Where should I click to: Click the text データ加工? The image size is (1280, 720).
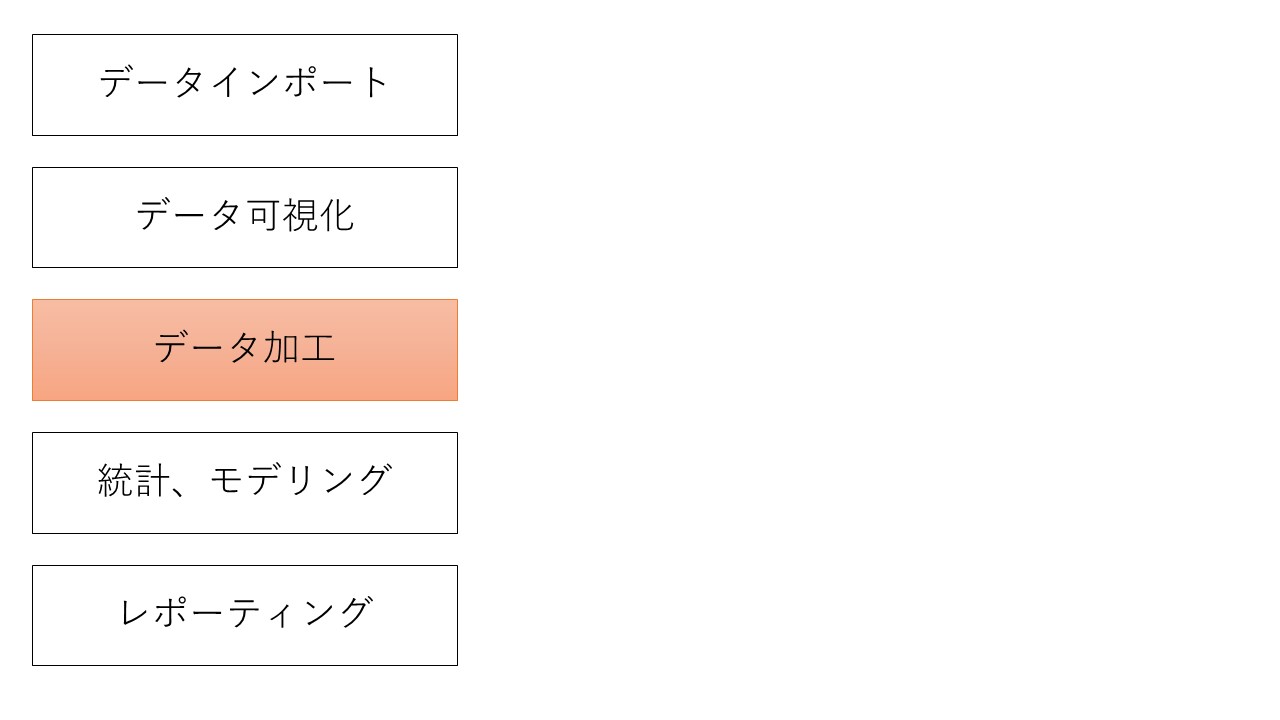coord(244,348)
